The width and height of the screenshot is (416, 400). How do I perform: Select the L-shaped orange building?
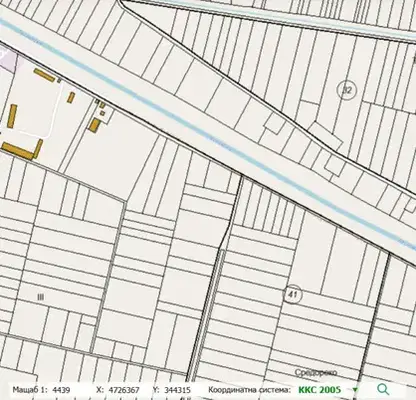click(22, 150)
